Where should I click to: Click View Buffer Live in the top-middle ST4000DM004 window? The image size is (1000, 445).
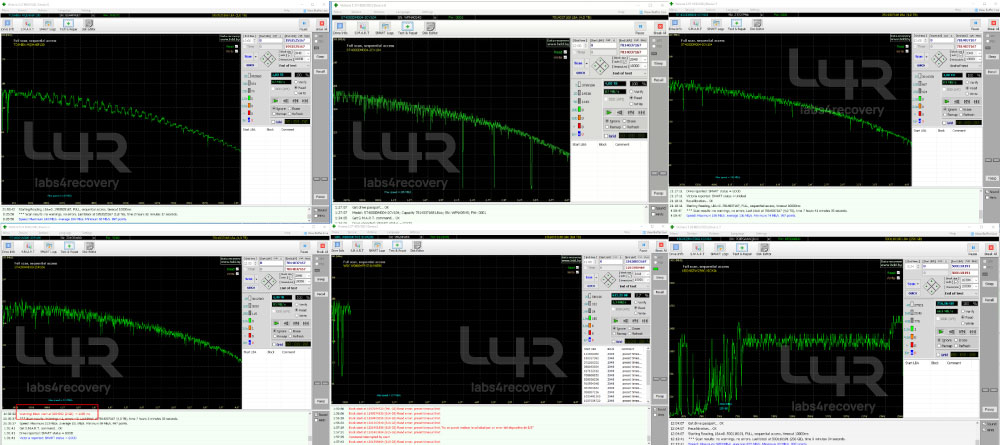tap(652, 11)
